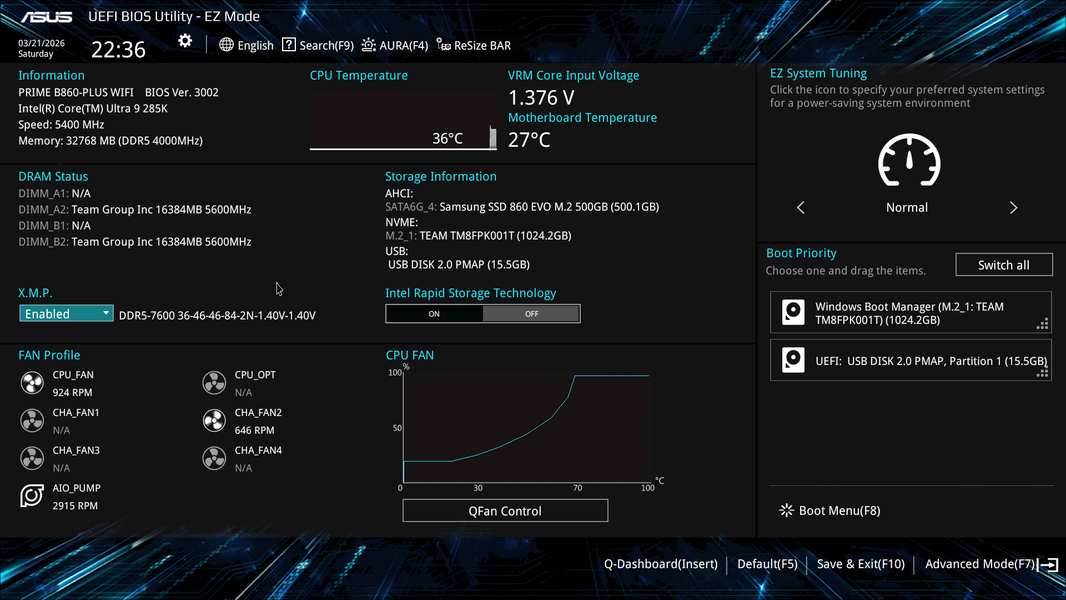Image resolution: width=1066 pixels, height=600 pixels.
Task: Click the AURA(F4) lighting icon
Action: click(368, 45)
